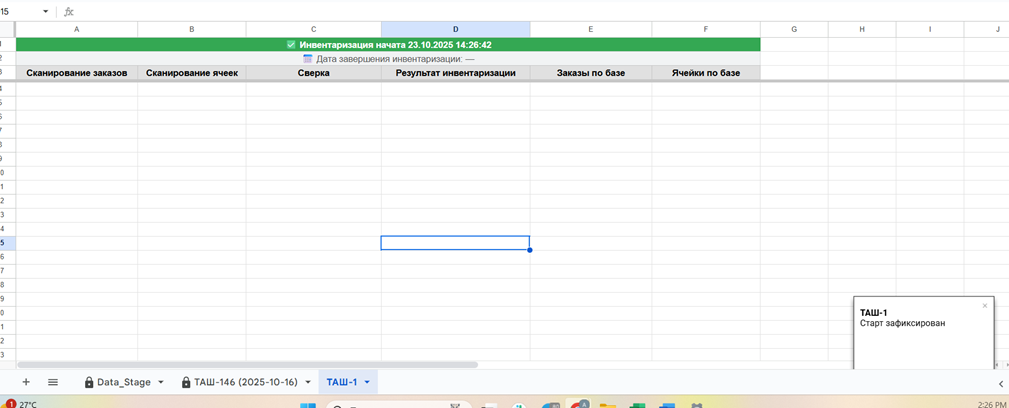
Task: Click the 'Ячейки по базе' header cell
Action: tap(706, 73)
